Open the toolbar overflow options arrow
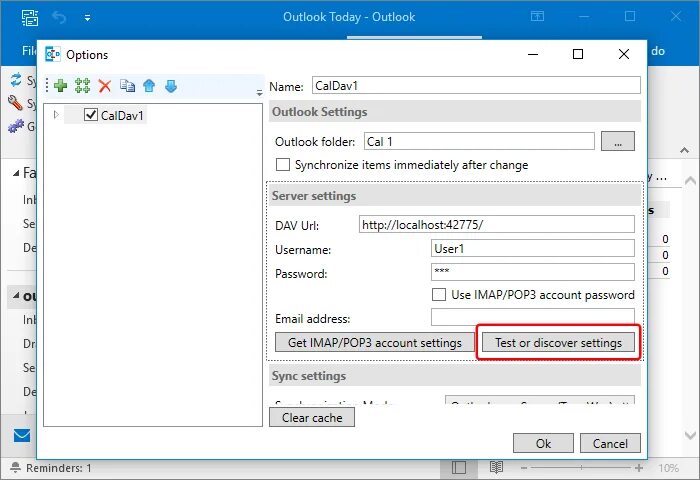700x480 pixels. pyautogui.click(x=259, y=93)
